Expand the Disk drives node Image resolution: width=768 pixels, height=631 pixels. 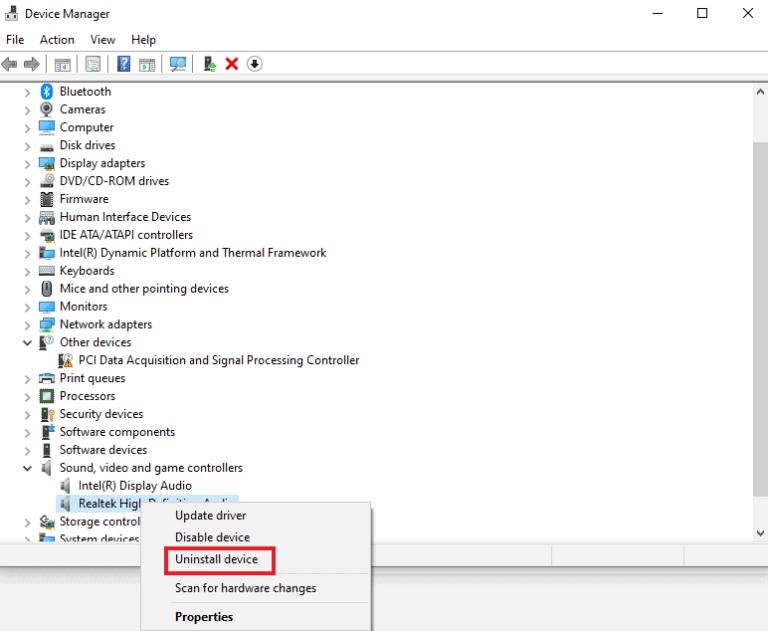coord(27,146)
